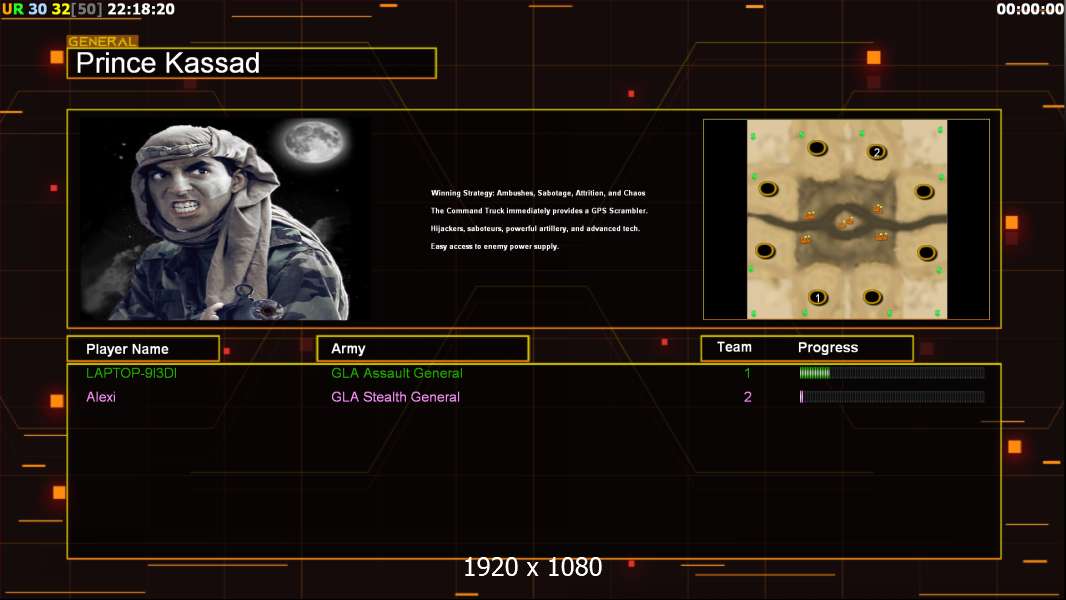
Task: Click the Progress column header
Action: [x=827, y=347]
